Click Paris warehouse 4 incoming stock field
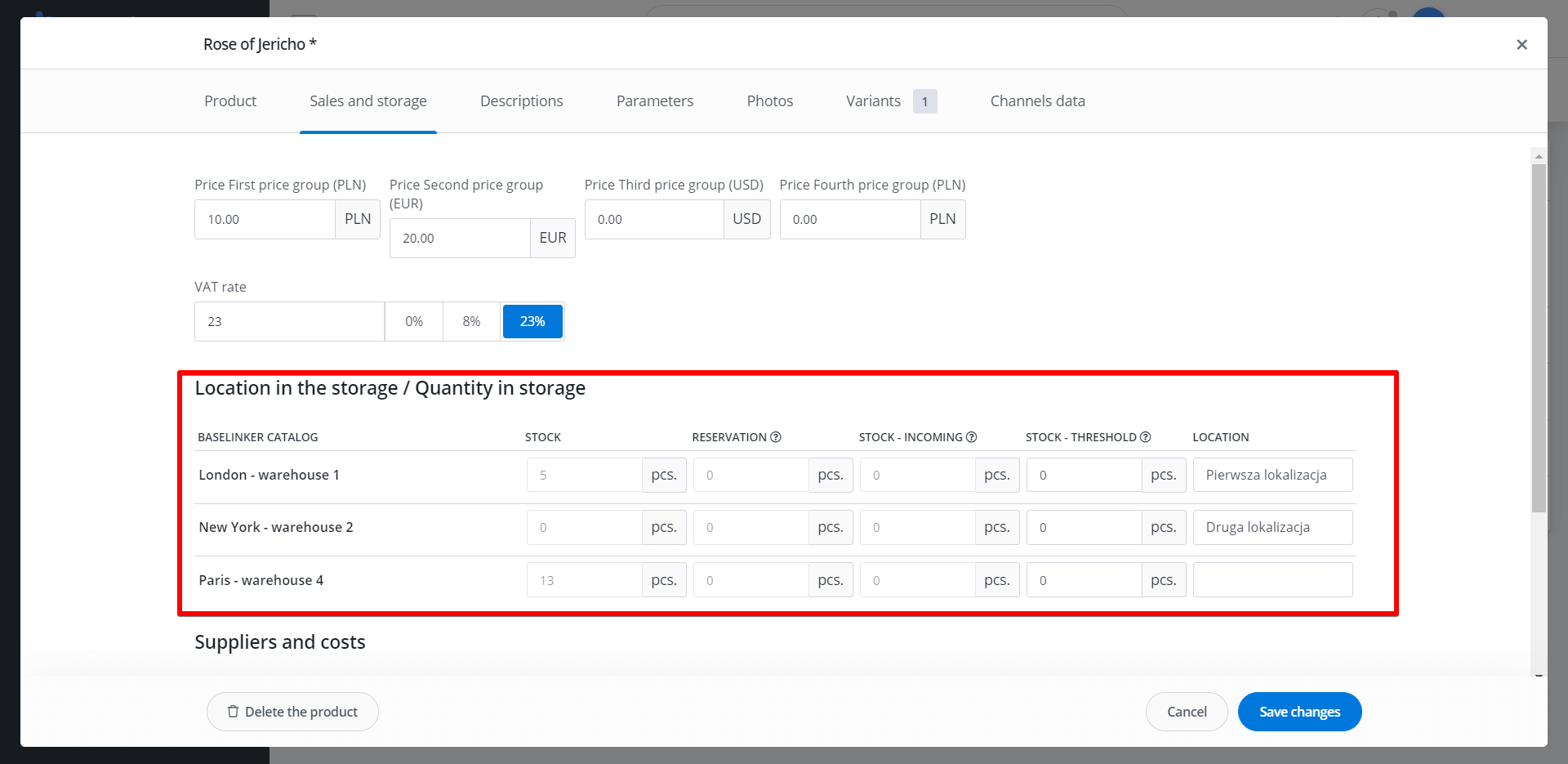This screenshot has height=764, width=1568. pos(918,580)
